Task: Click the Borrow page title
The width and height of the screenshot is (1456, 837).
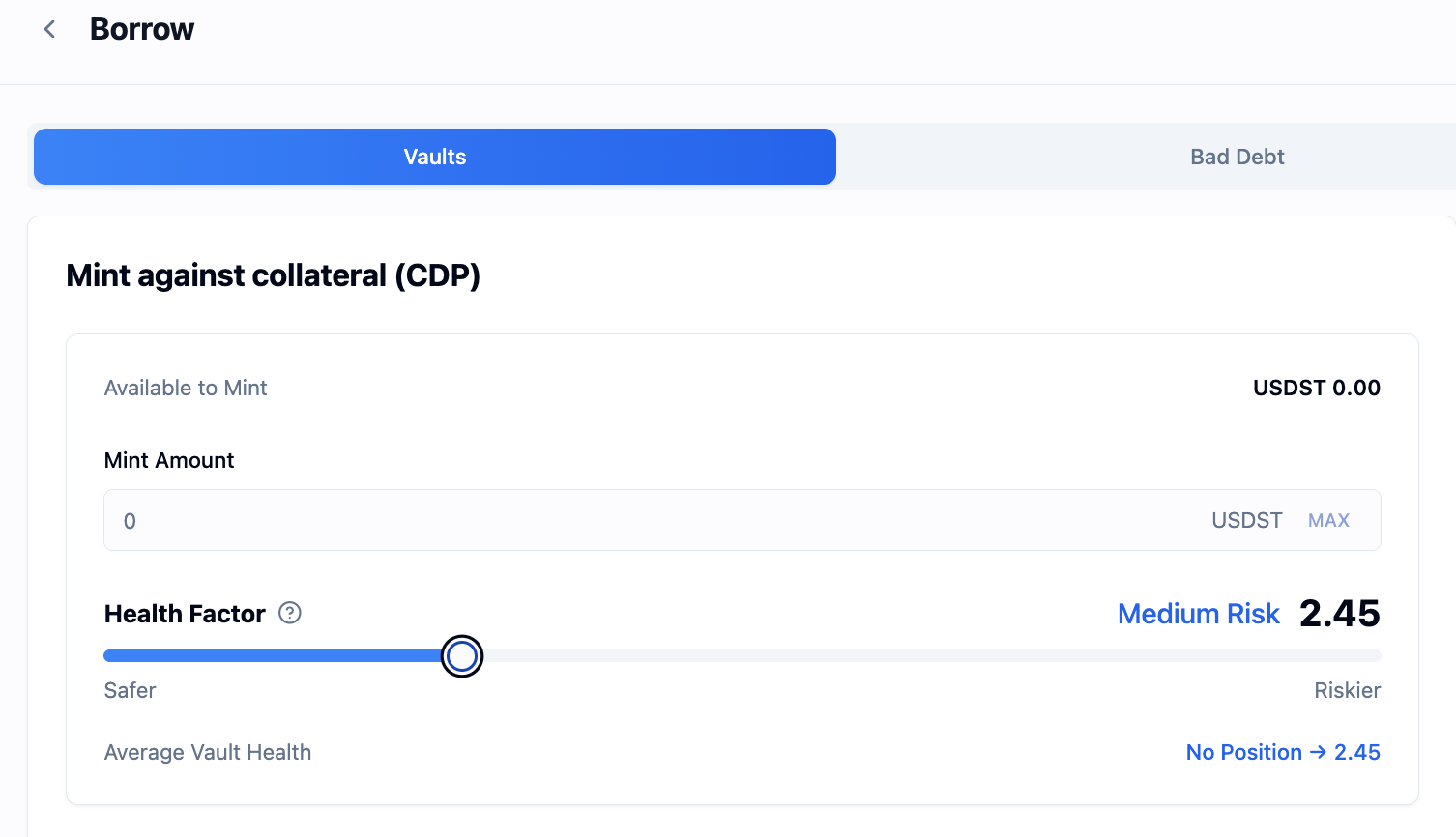Action: coord(142,30)
